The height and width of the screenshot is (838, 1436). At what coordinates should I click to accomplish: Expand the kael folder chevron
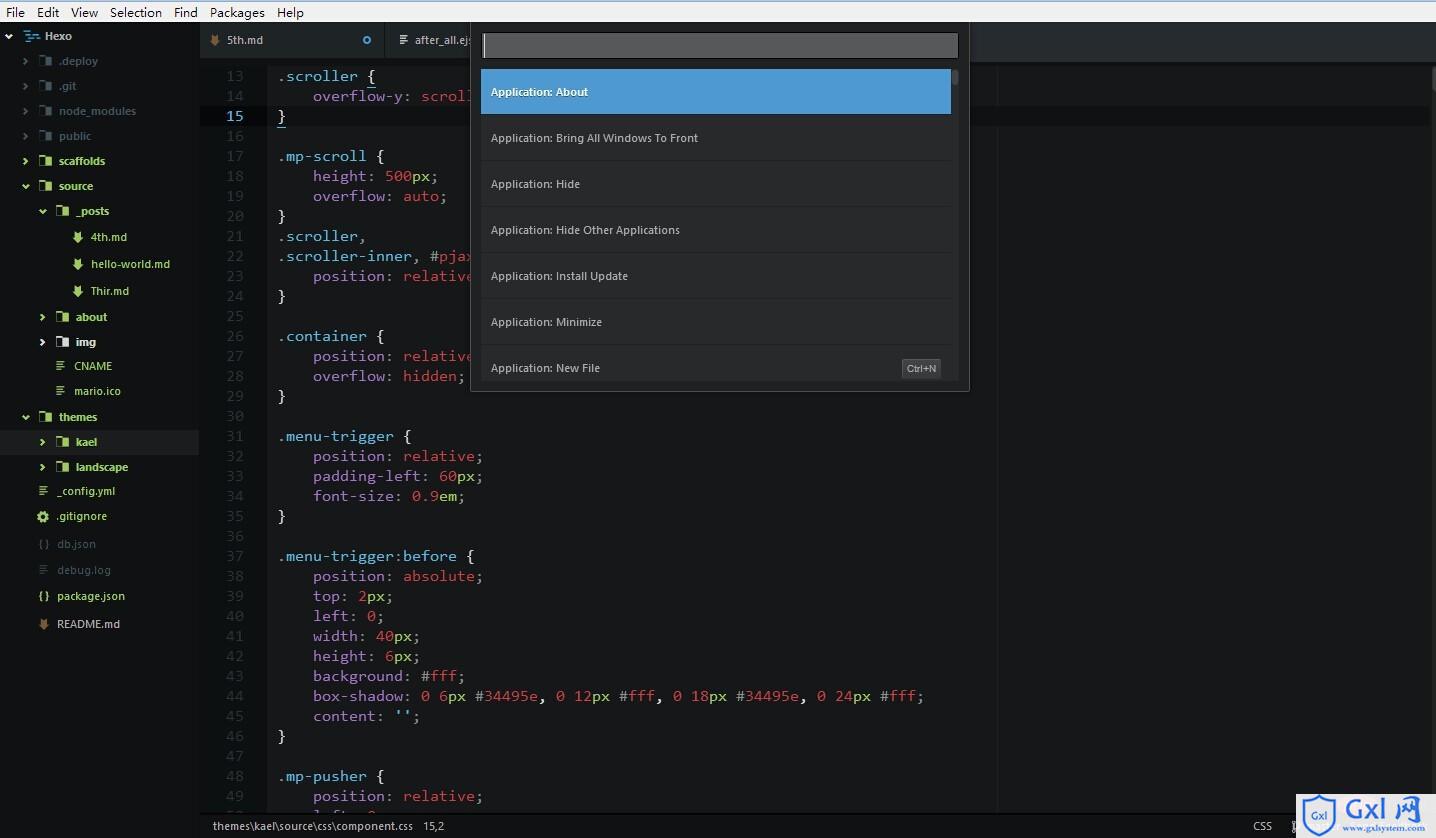pyautogui.click(x=43, y=442)
